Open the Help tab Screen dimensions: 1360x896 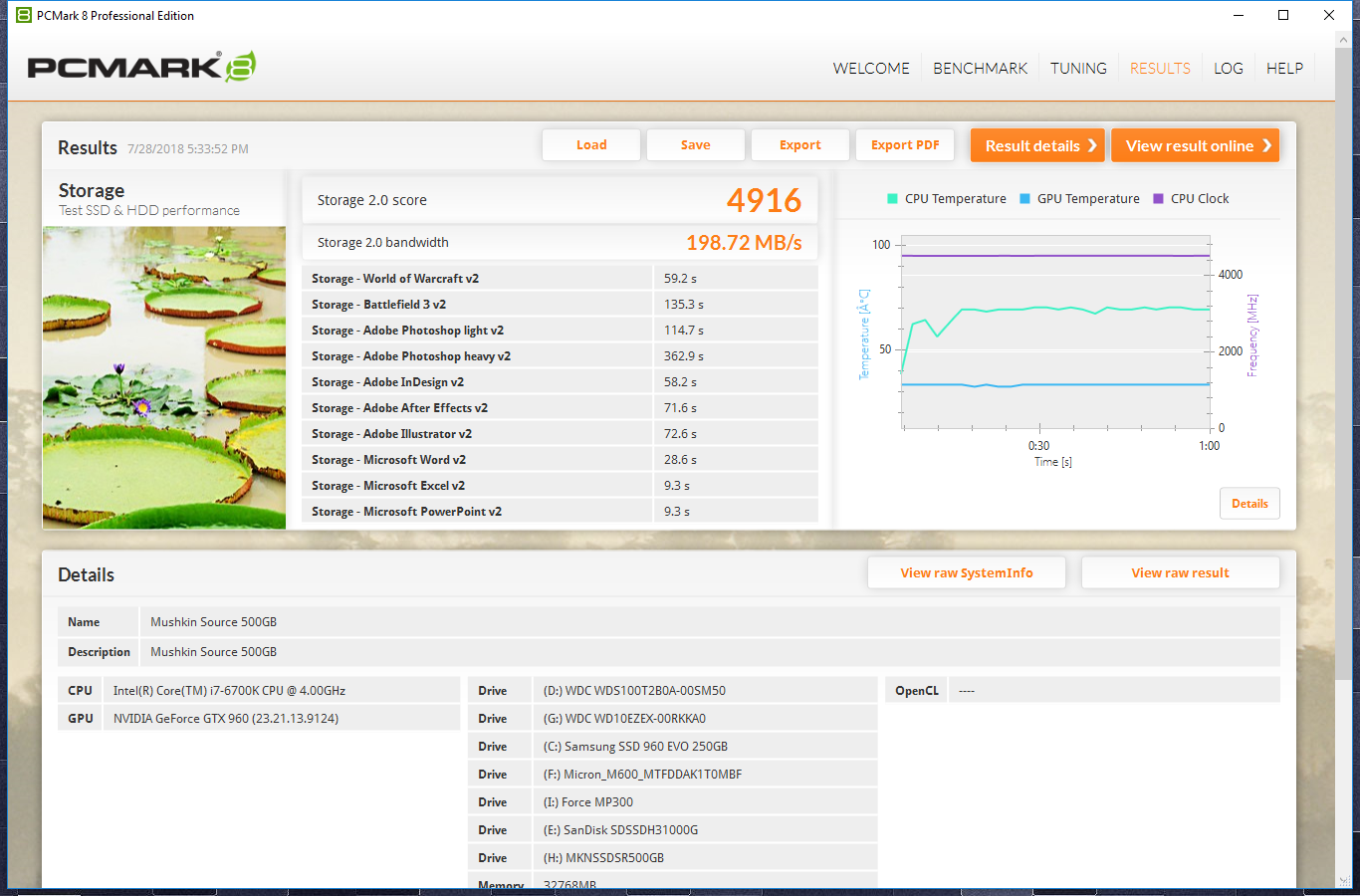point(1284,68)
